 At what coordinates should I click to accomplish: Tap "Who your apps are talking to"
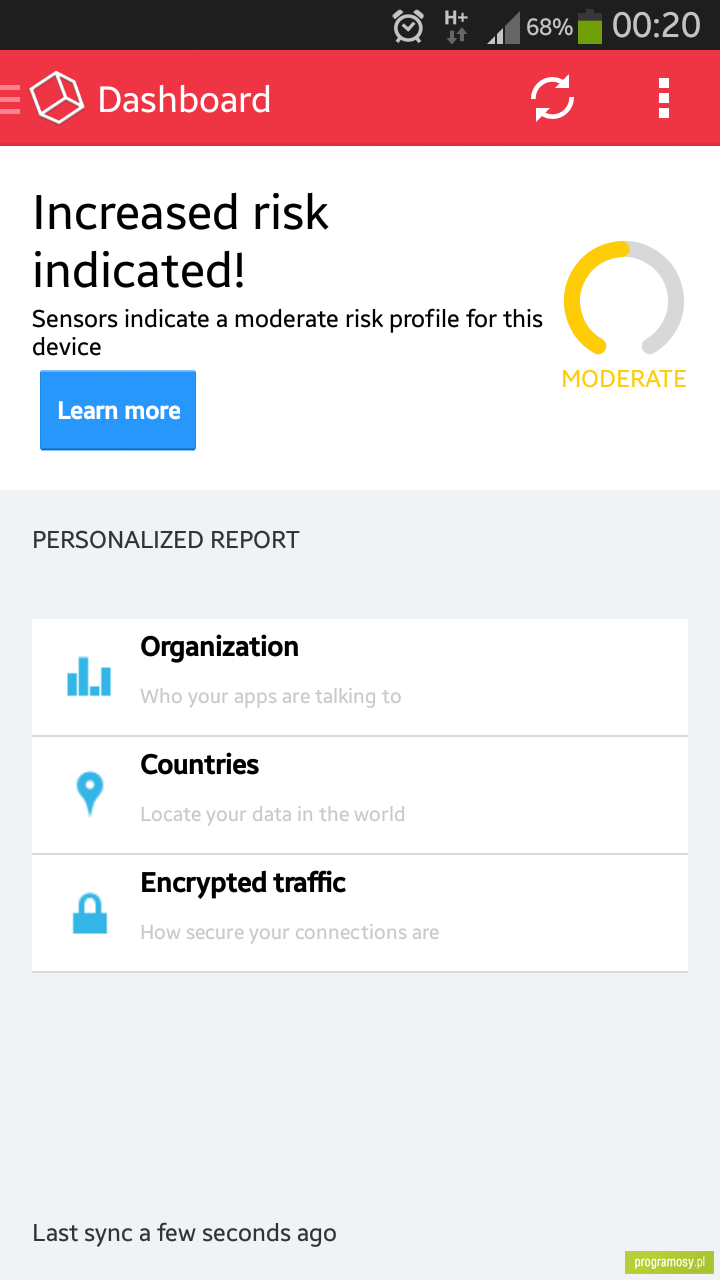point(271,696)
